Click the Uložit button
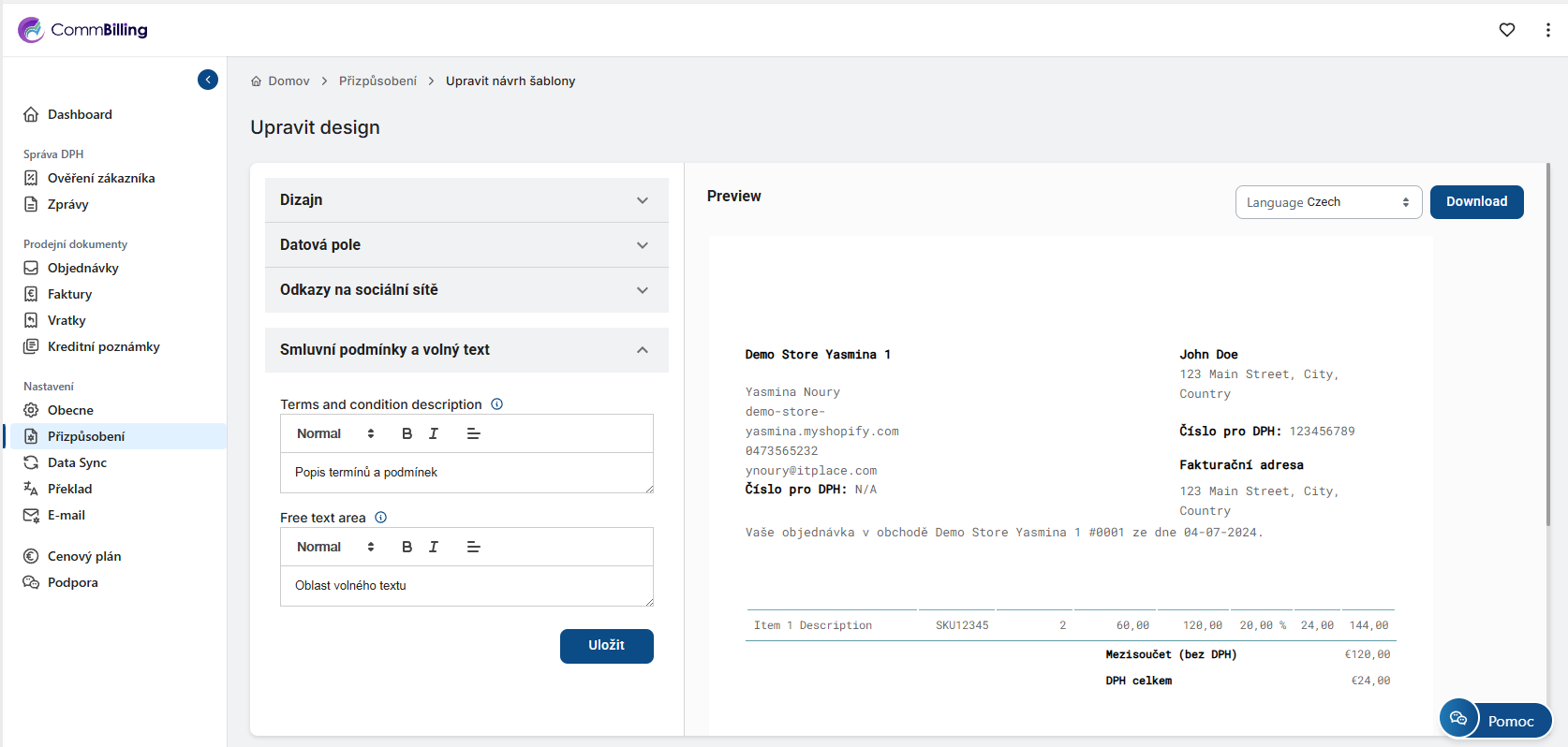 606,646
